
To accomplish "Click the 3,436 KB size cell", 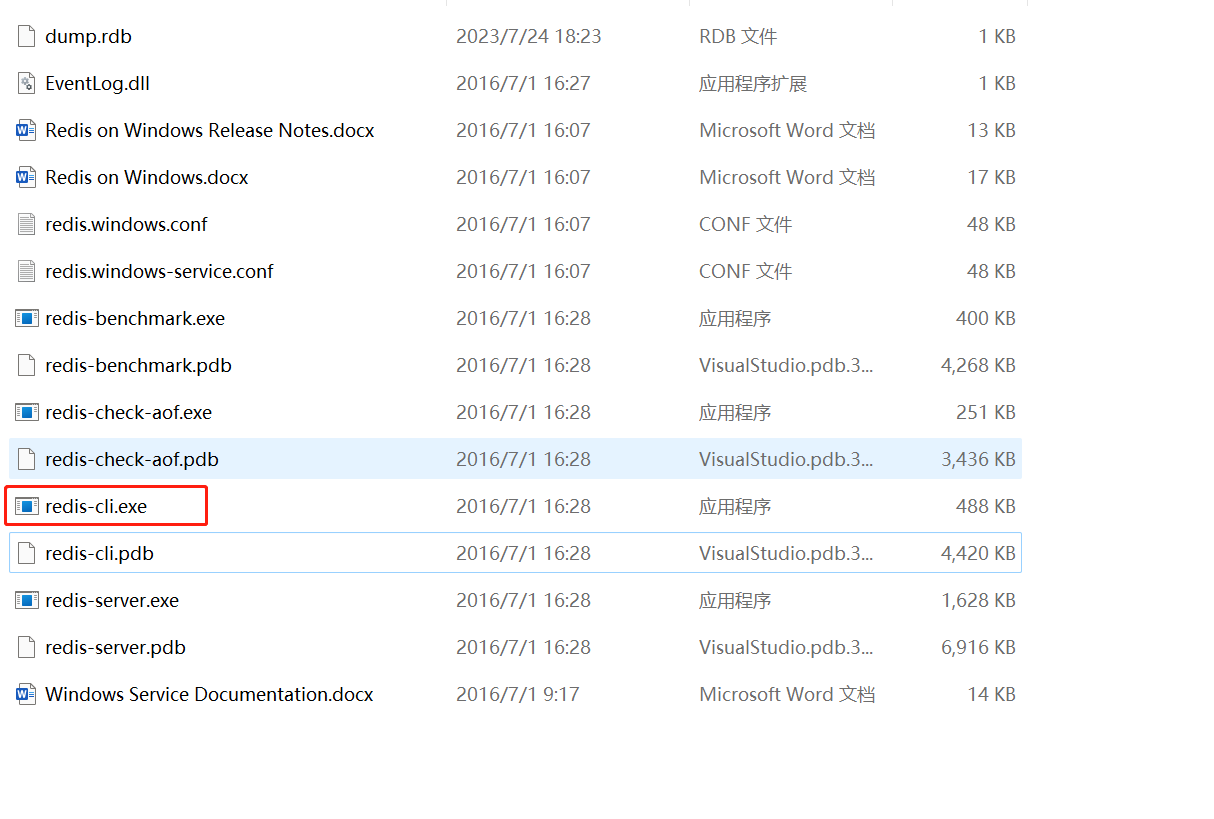I will (x=978, y=459).
